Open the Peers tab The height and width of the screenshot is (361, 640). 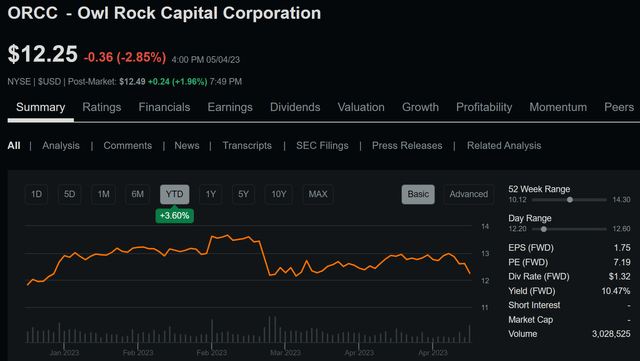619,107
